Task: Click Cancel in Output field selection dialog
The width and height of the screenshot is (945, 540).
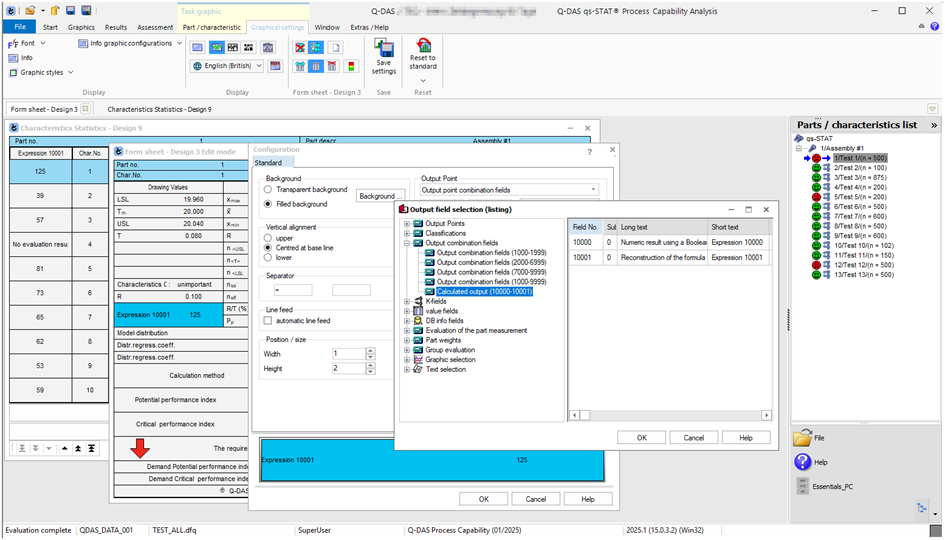Action: tap(694, 438)
